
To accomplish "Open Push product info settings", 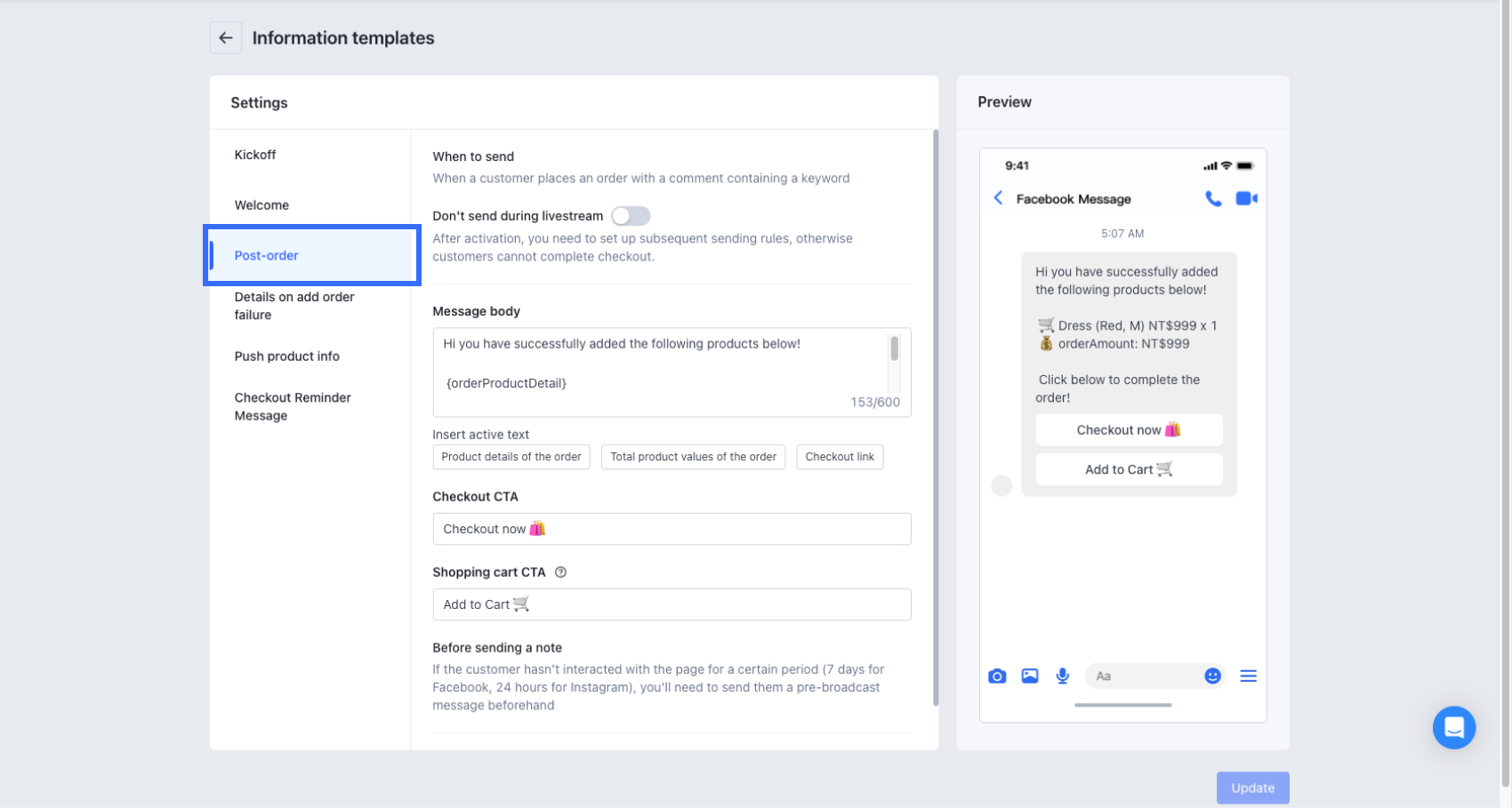I will pos(287,356).
